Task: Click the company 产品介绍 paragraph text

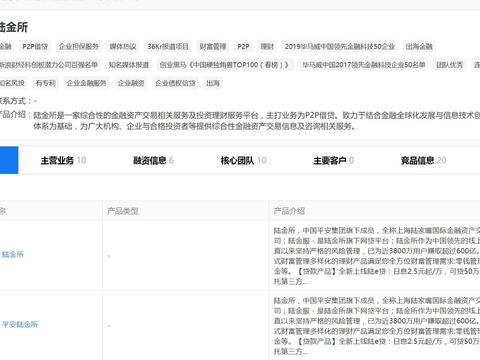Action: [257, 121]
